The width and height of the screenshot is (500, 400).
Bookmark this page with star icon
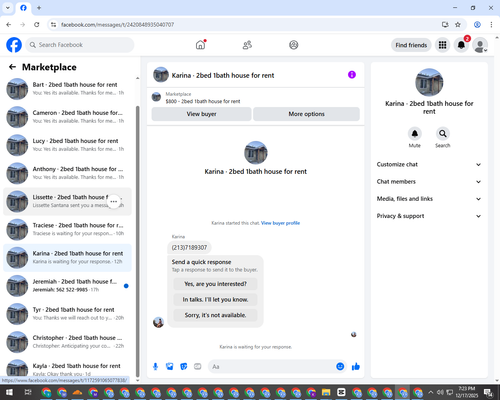458,25
